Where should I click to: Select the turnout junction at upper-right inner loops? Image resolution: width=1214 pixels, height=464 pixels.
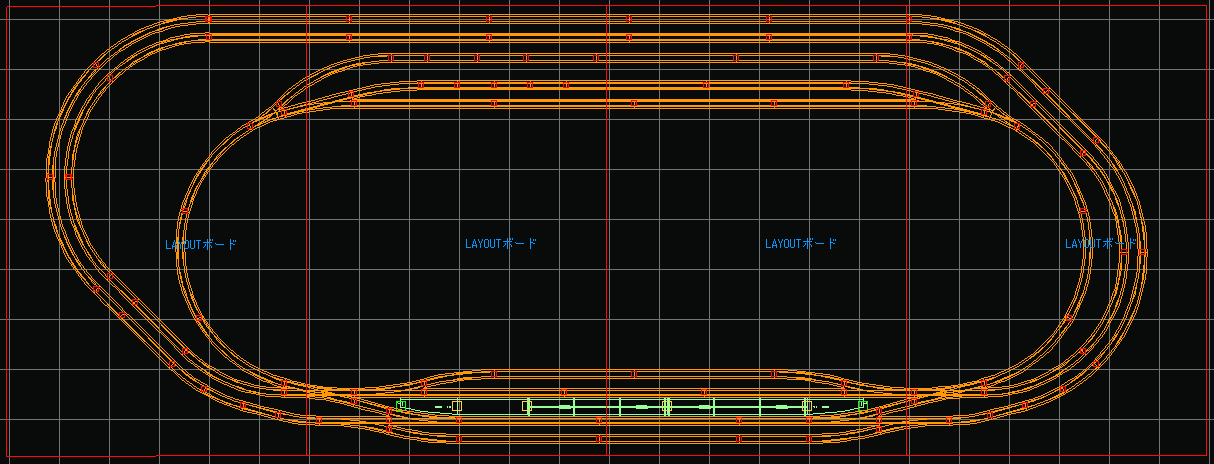(986, 110)
